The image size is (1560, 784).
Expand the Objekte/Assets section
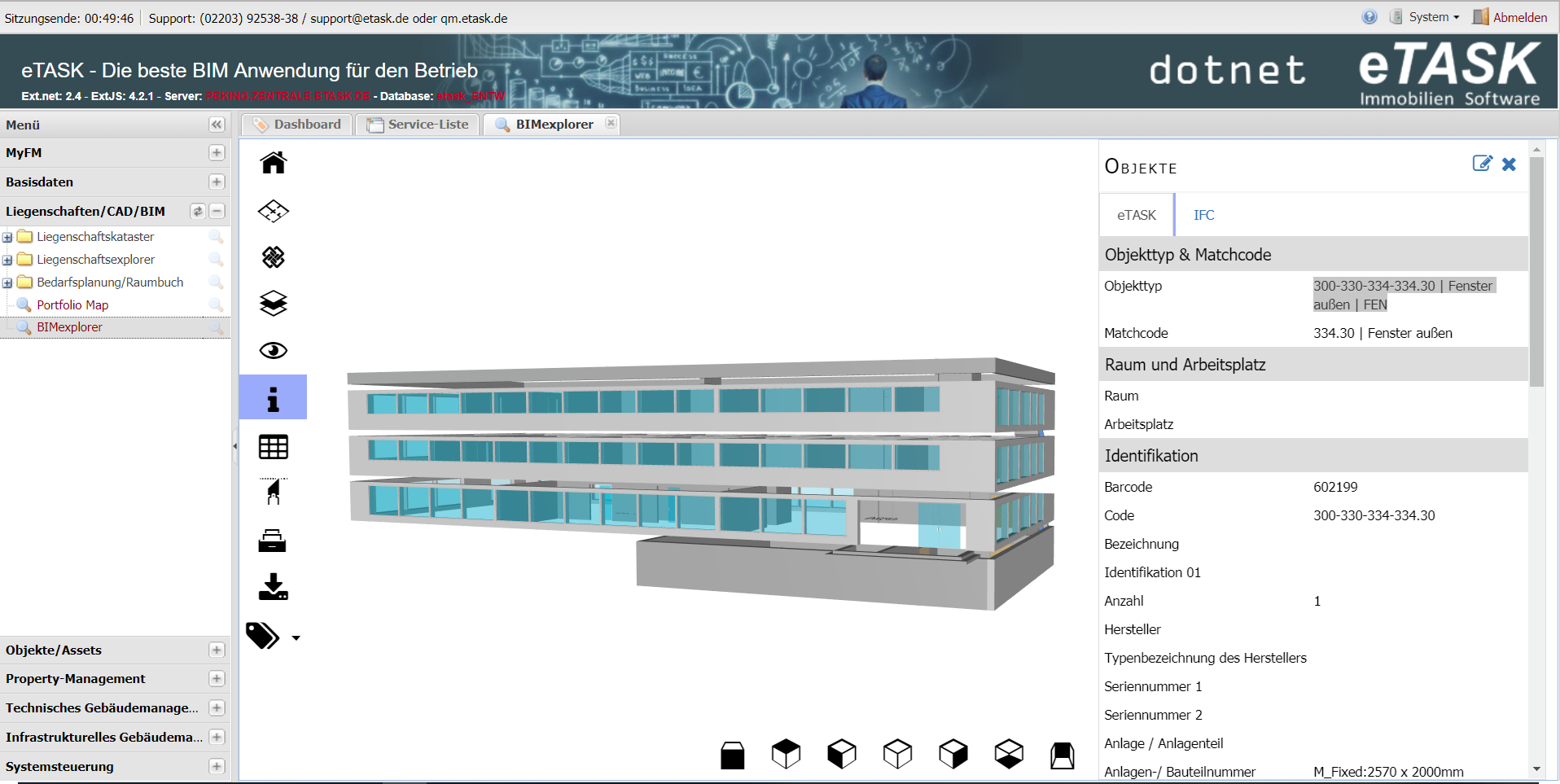coord(217,650)
